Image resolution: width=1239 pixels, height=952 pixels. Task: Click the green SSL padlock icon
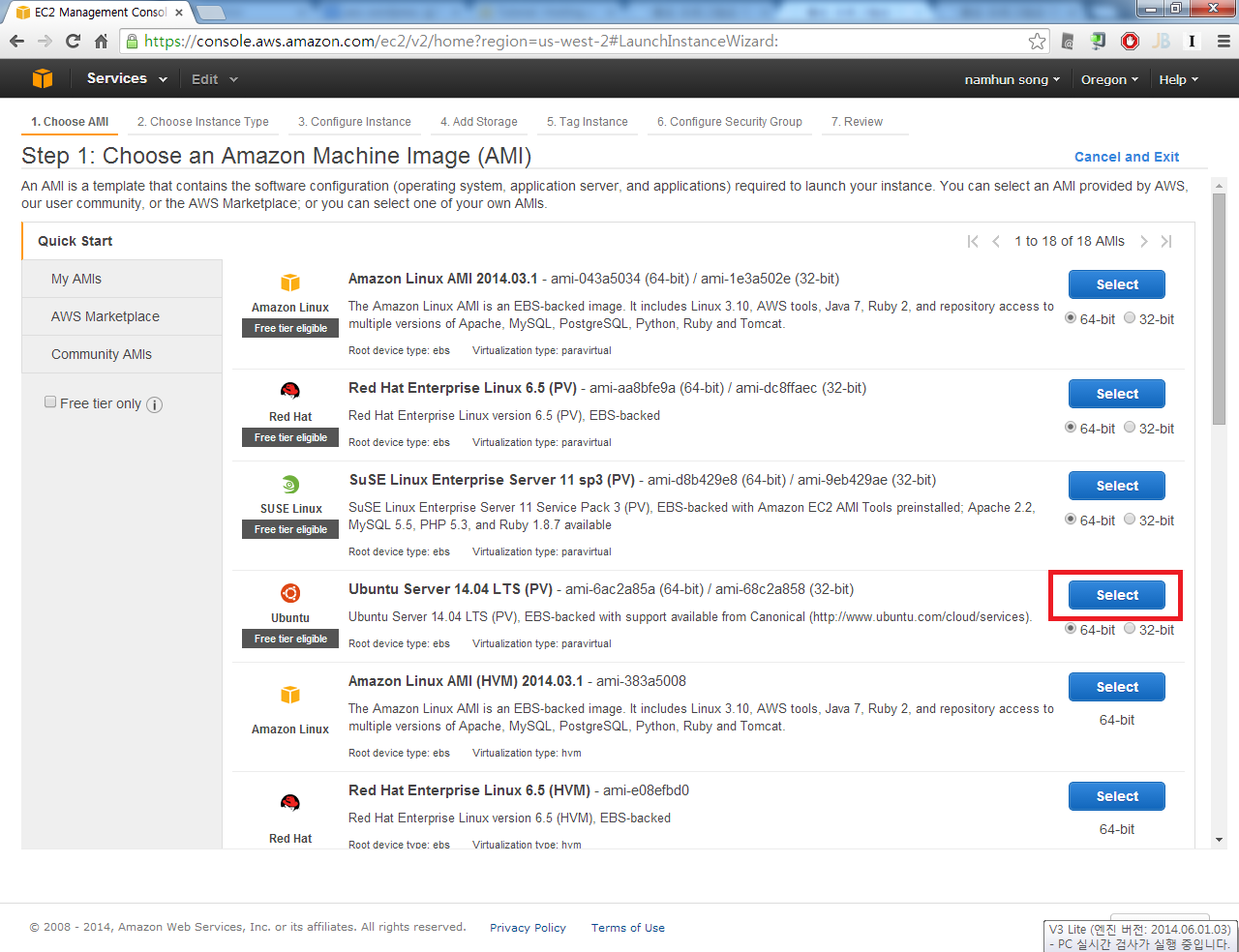(133, 41)
